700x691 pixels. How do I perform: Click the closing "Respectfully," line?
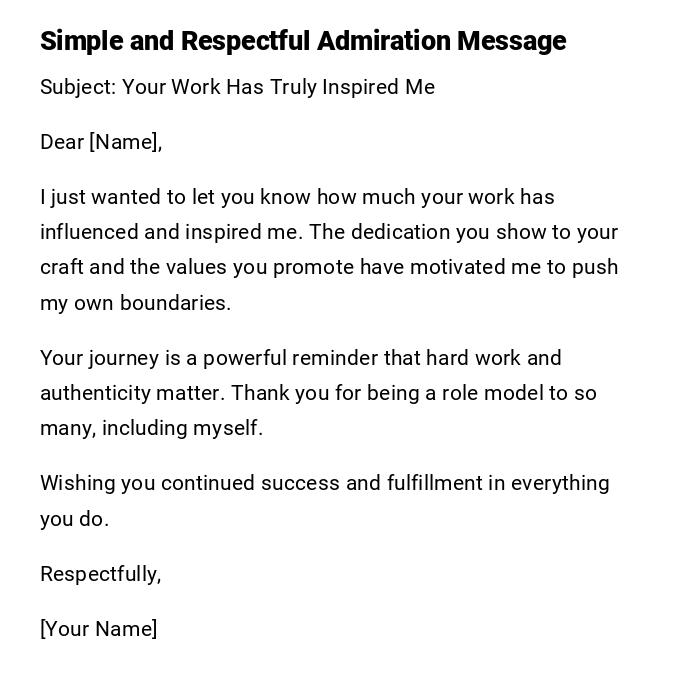[100, 574]
